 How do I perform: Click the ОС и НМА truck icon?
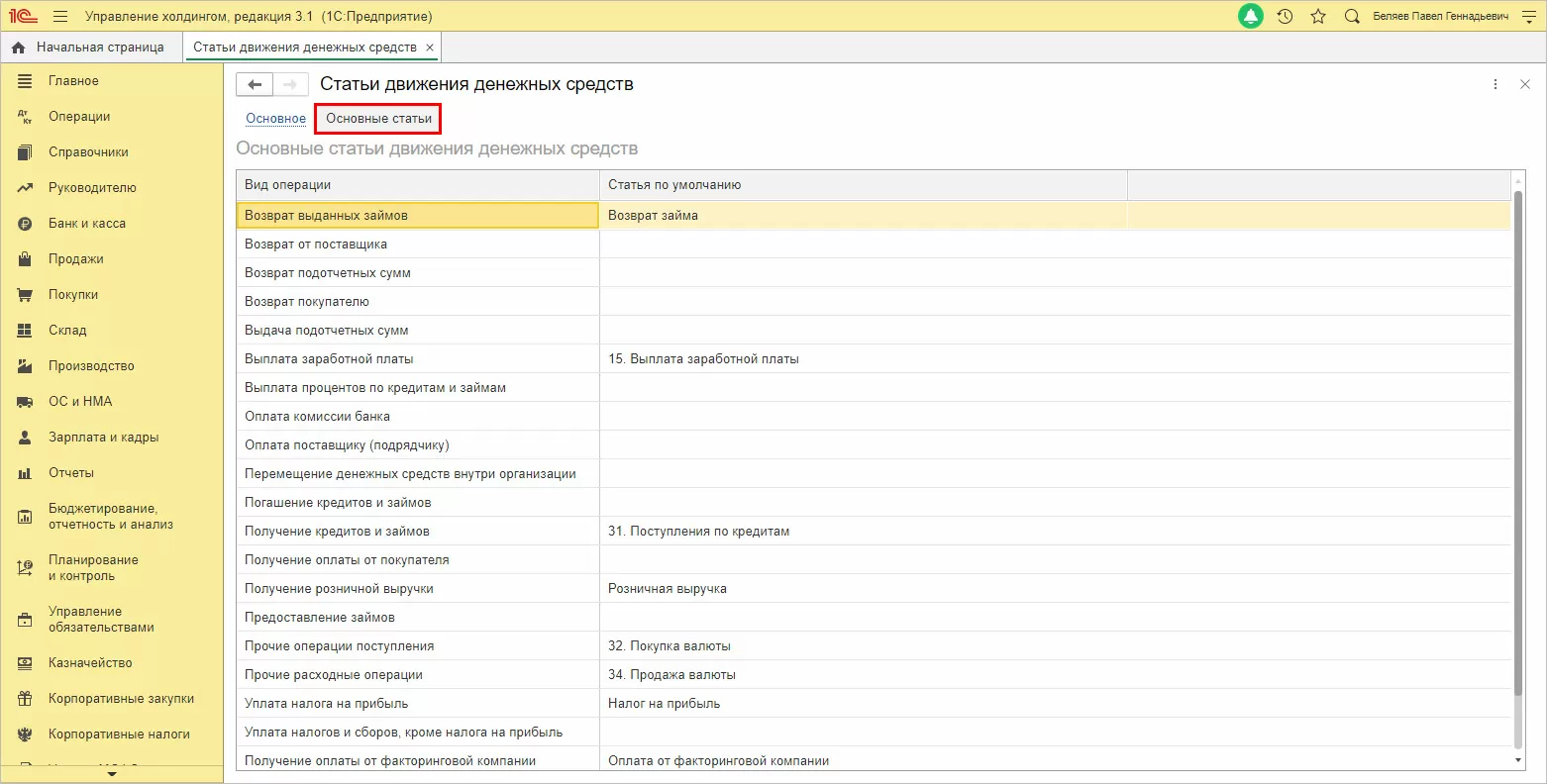click(25, 402)
